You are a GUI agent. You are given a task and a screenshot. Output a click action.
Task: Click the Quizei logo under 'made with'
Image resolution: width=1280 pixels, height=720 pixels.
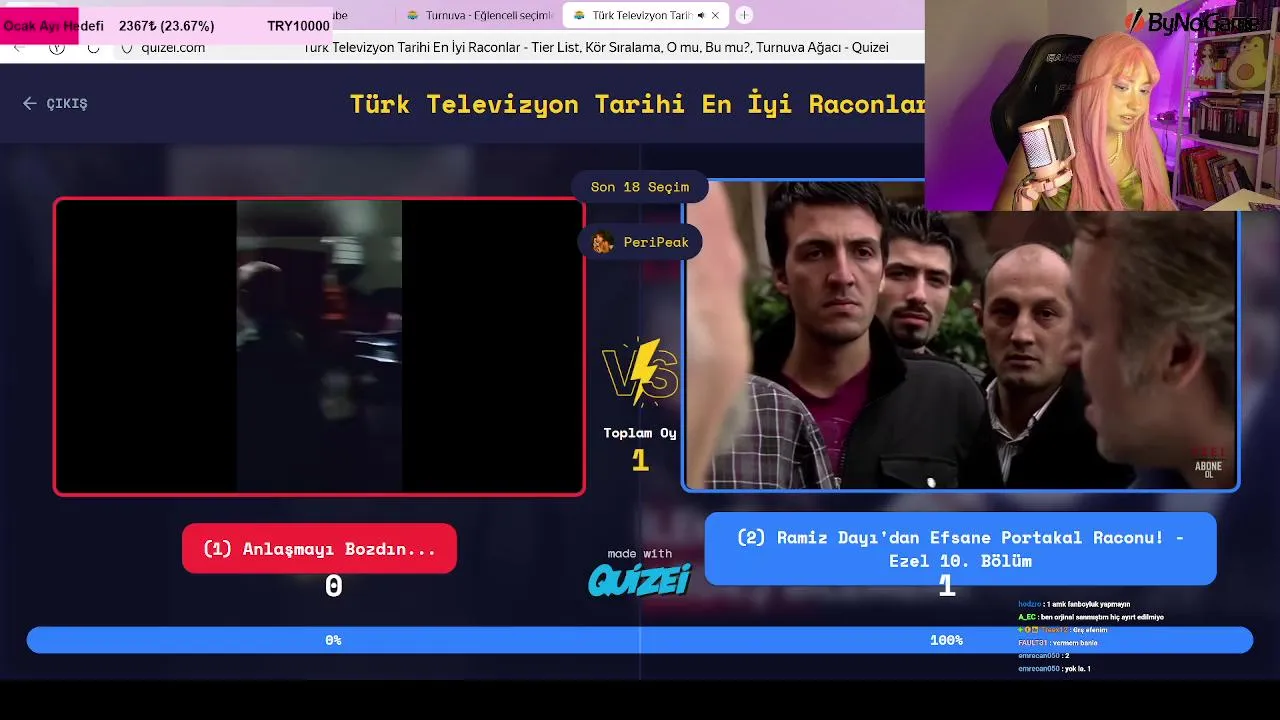click(639, 580)
